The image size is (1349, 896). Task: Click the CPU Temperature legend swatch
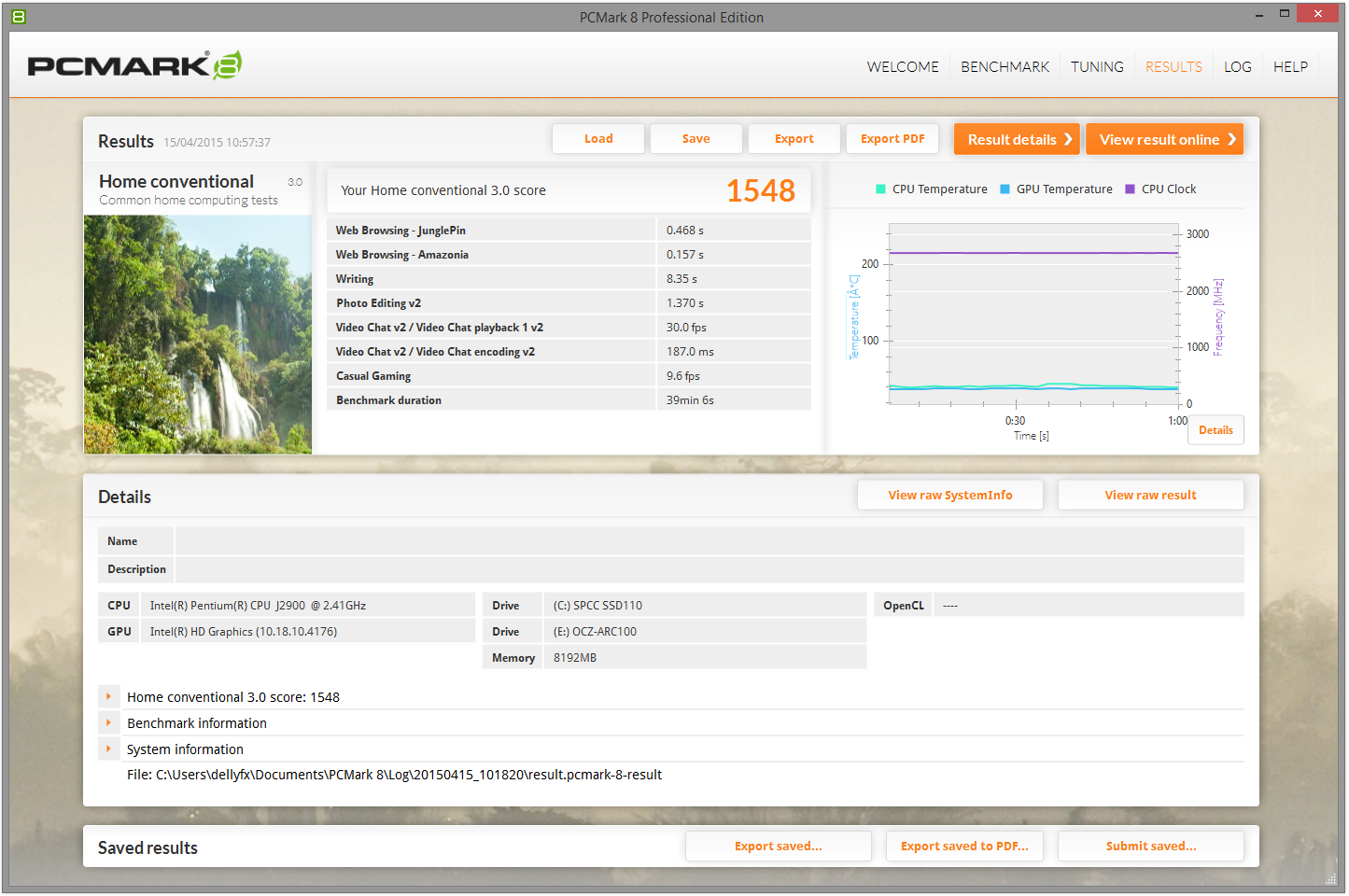880,189
